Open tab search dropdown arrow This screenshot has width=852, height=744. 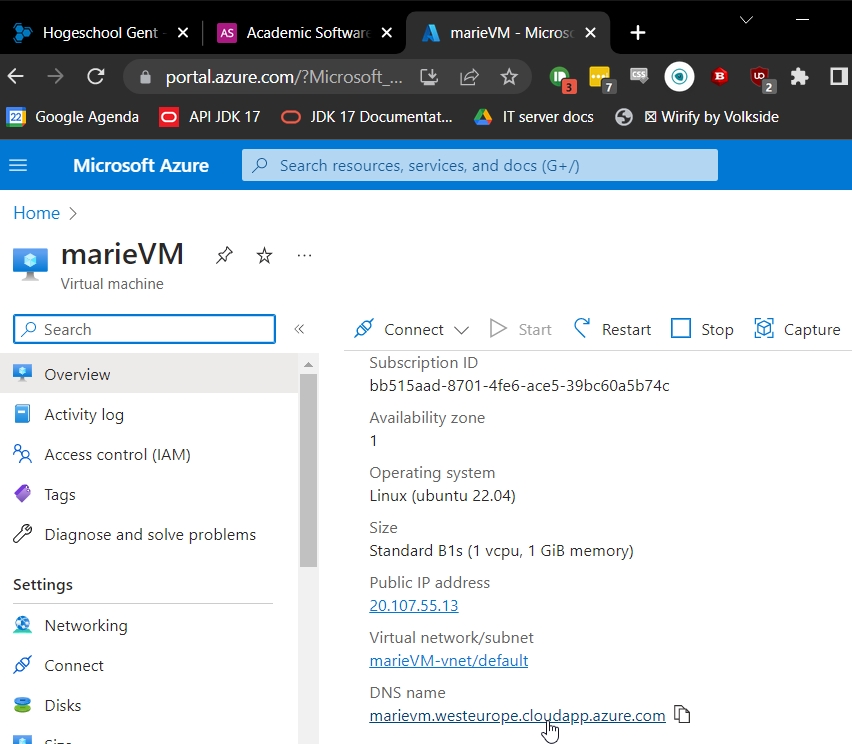coord(747,20)
